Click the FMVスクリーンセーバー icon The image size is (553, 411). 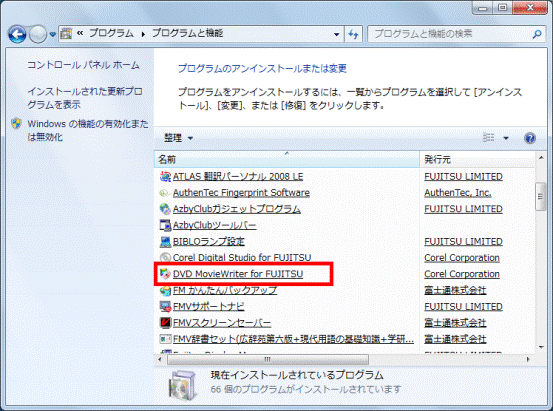coord(165,322)
